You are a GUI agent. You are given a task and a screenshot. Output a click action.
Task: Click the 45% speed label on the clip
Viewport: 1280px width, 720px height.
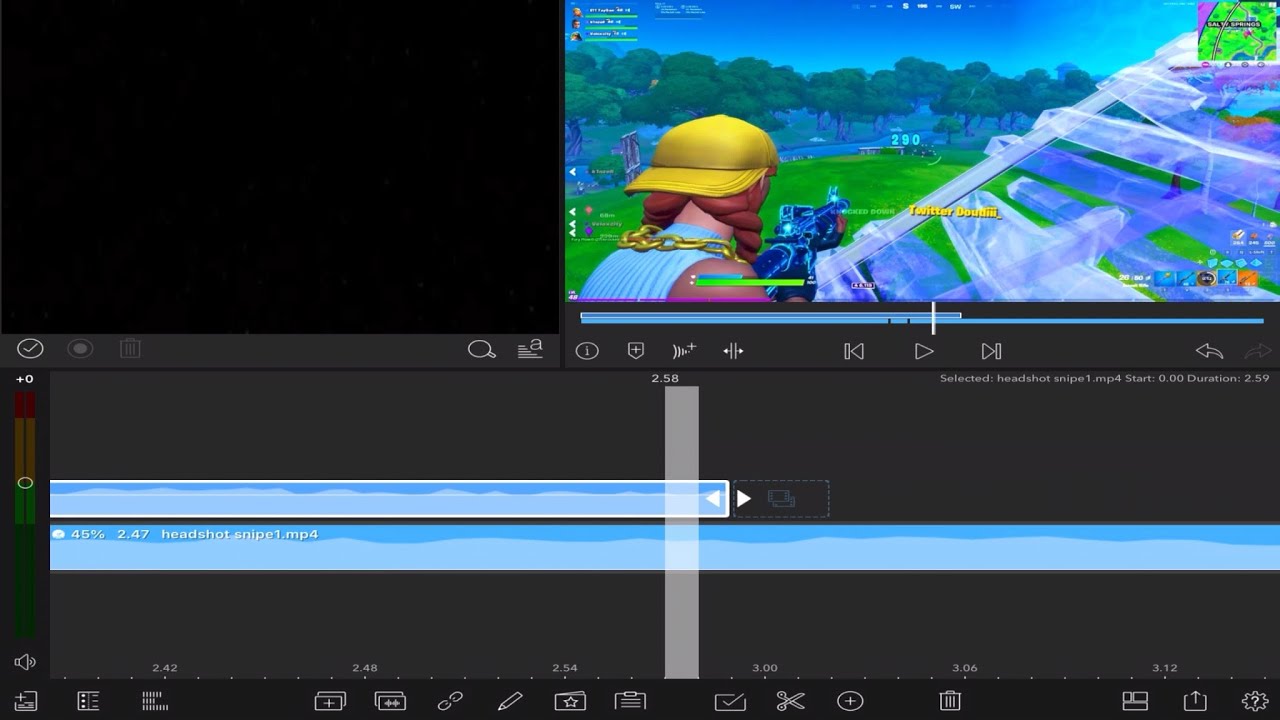click(x=88, y=534)
